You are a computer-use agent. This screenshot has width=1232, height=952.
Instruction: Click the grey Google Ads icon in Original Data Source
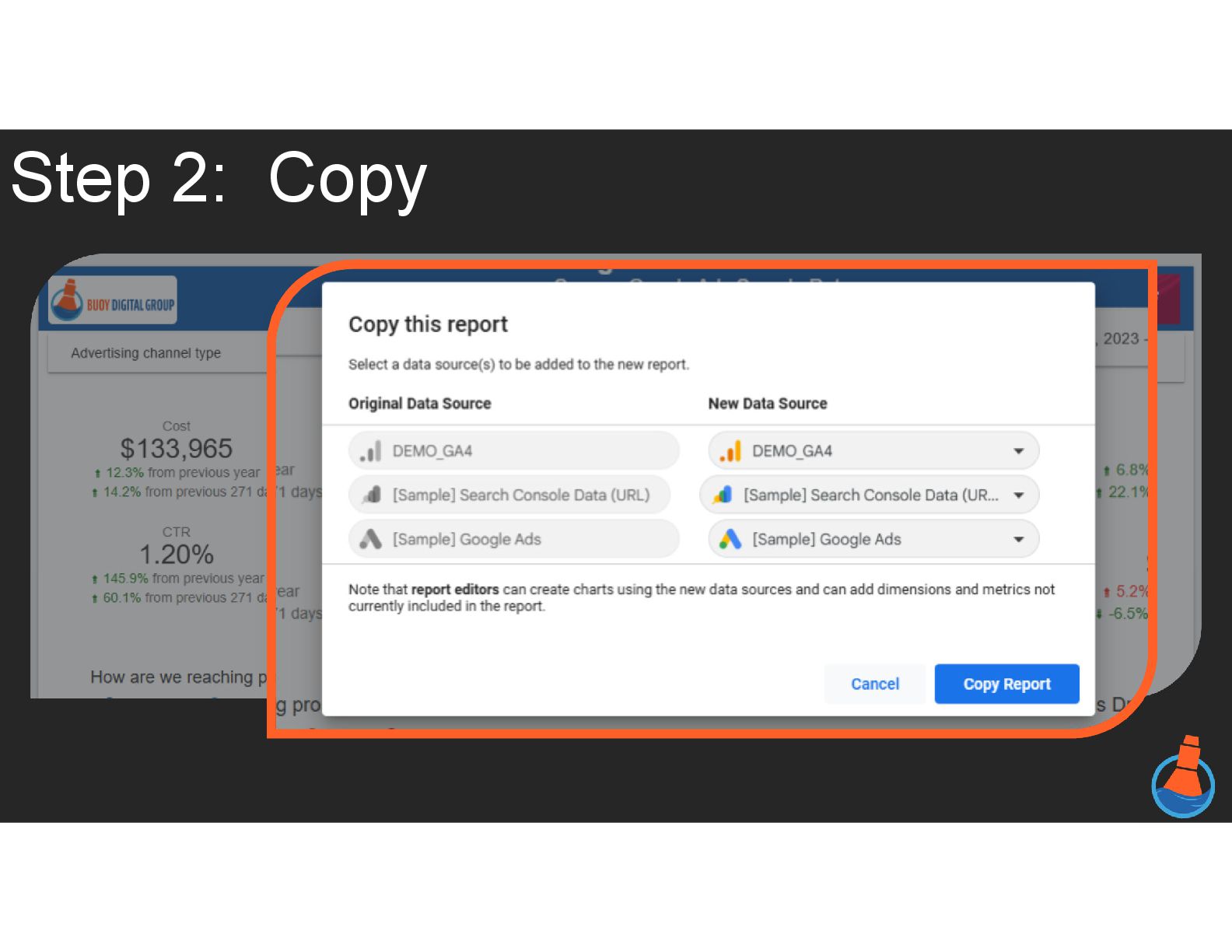coord(371,539)
